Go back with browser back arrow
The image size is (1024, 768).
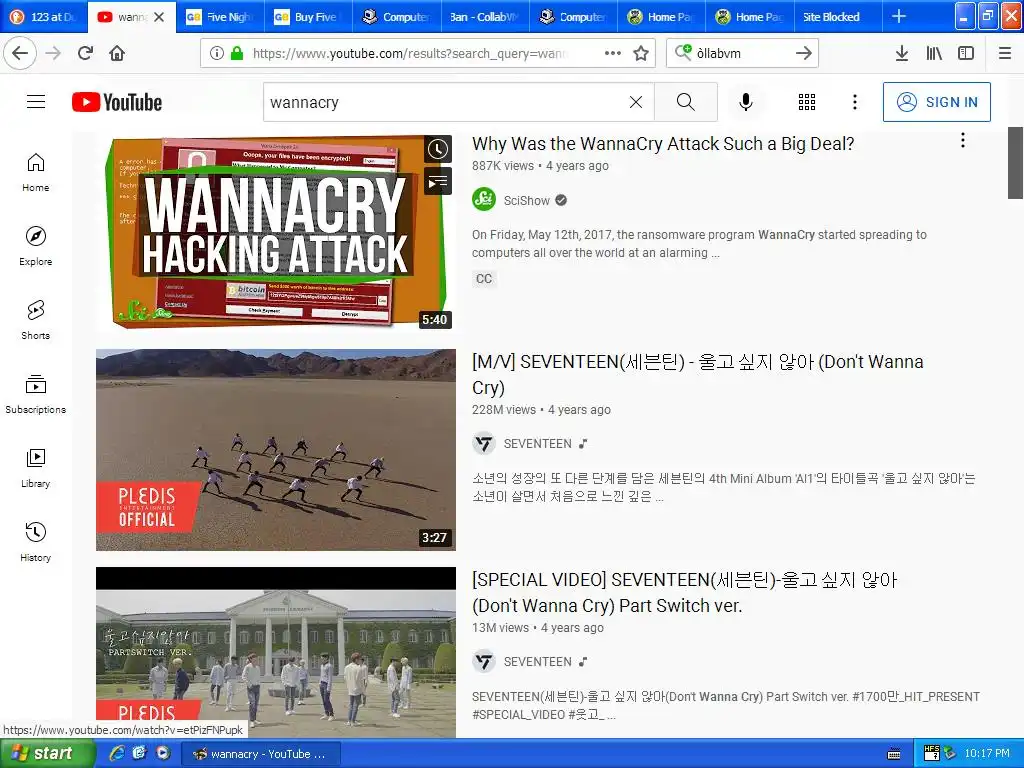(20, 53)
